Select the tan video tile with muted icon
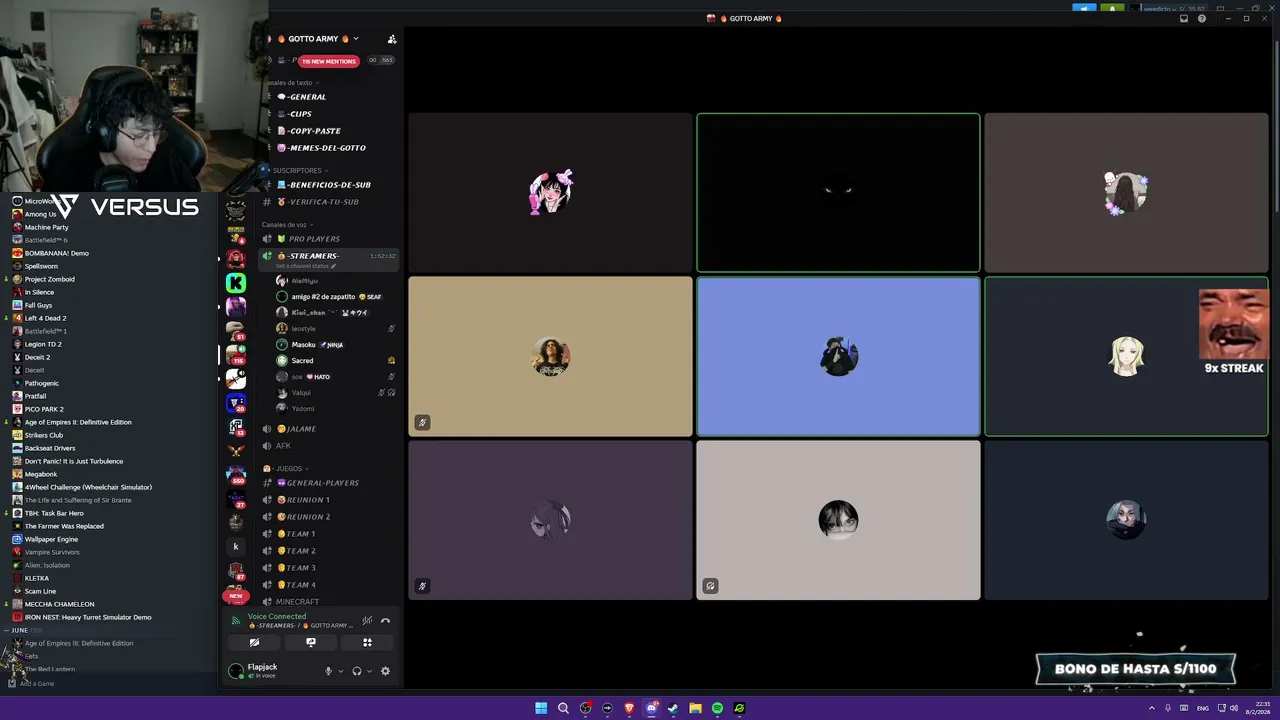Screen dimensions: 1280x720 [550, 356]
